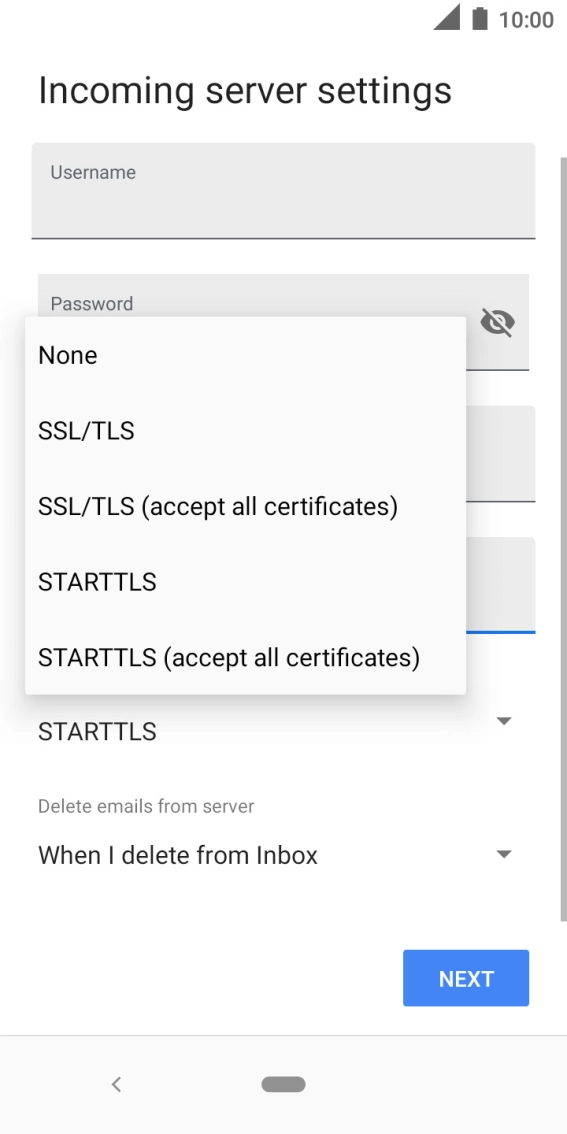Pick STARTTLS from the list
The height and width of the screenshot is (1134, 567).
pyautogui.click(x=245, y=582)
